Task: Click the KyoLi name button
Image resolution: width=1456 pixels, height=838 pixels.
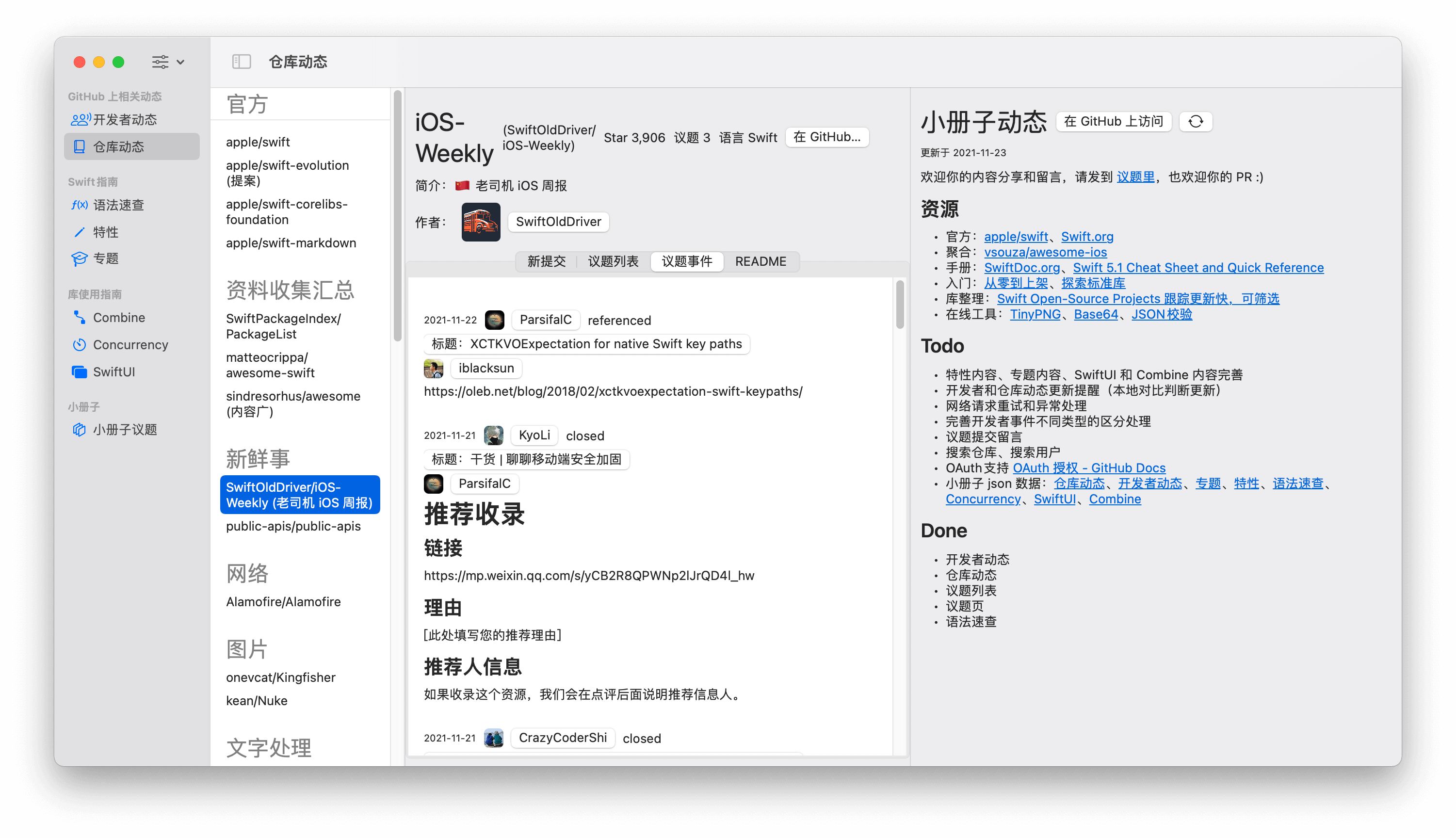Action: [534, 435]
